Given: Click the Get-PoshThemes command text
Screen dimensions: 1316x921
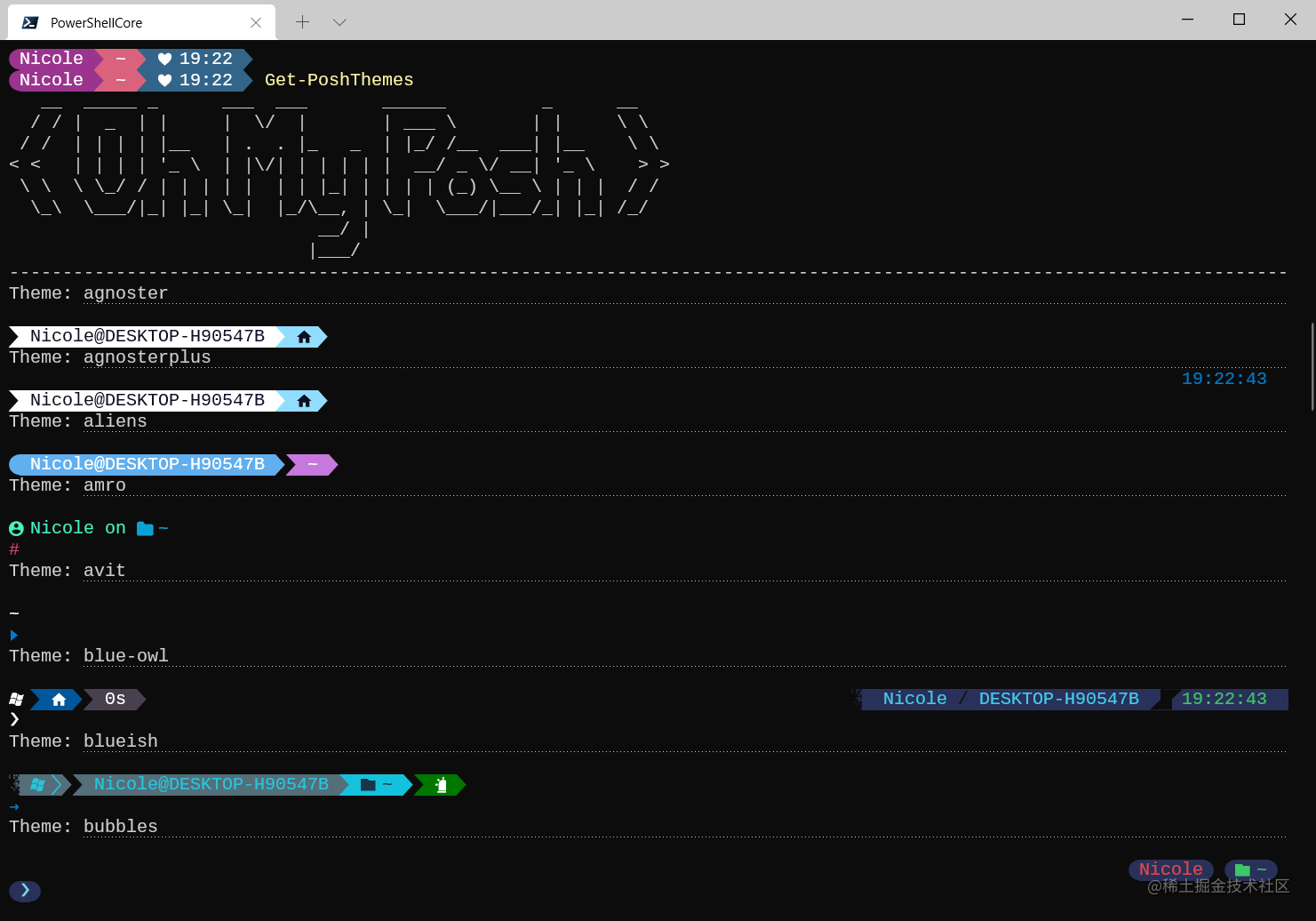Looking at the screenshot, I should [339, 79].
